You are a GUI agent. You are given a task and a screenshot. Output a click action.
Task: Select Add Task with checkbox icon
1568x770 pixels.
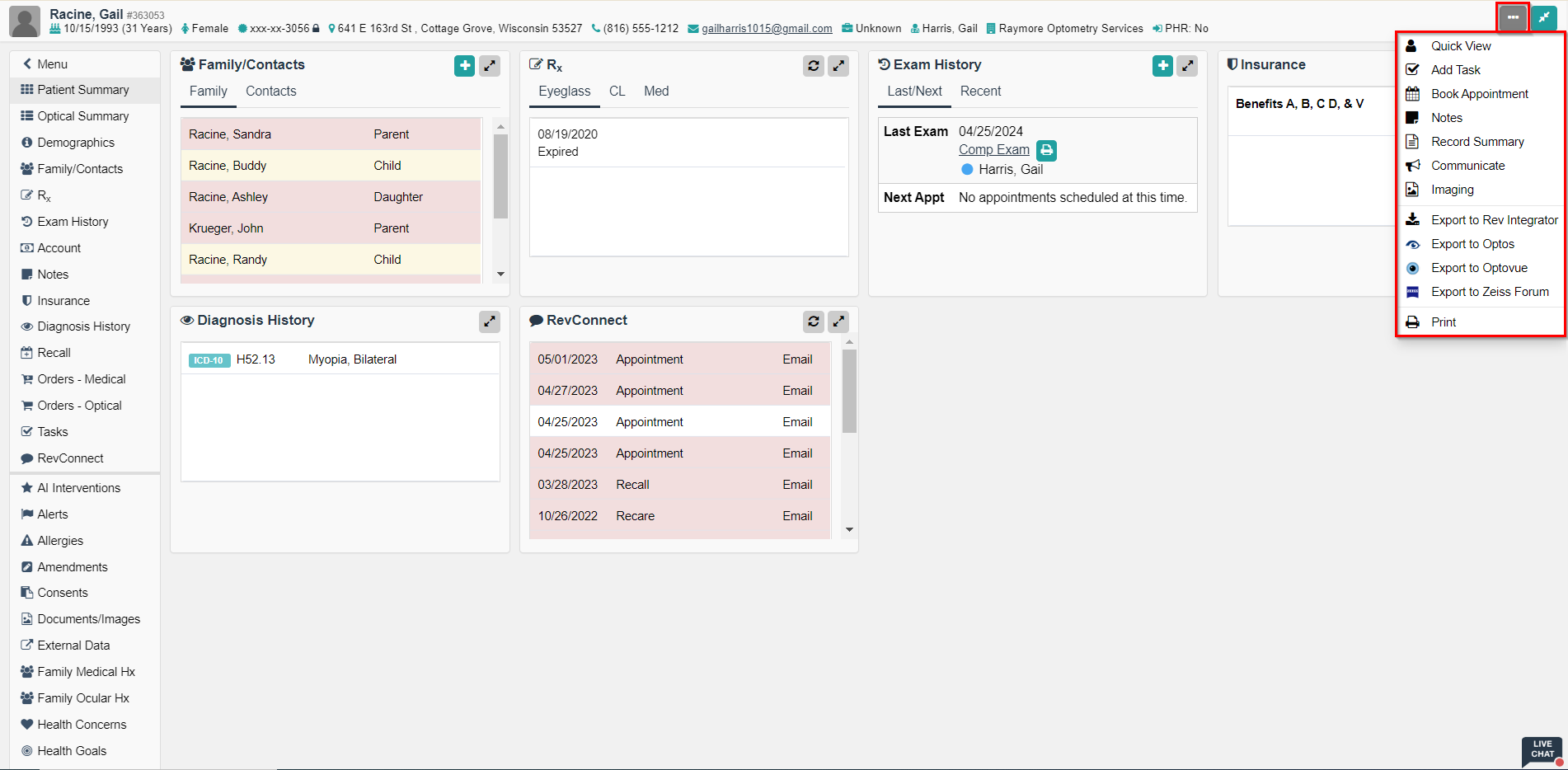pyautogui.click(x=1455, y=70)
